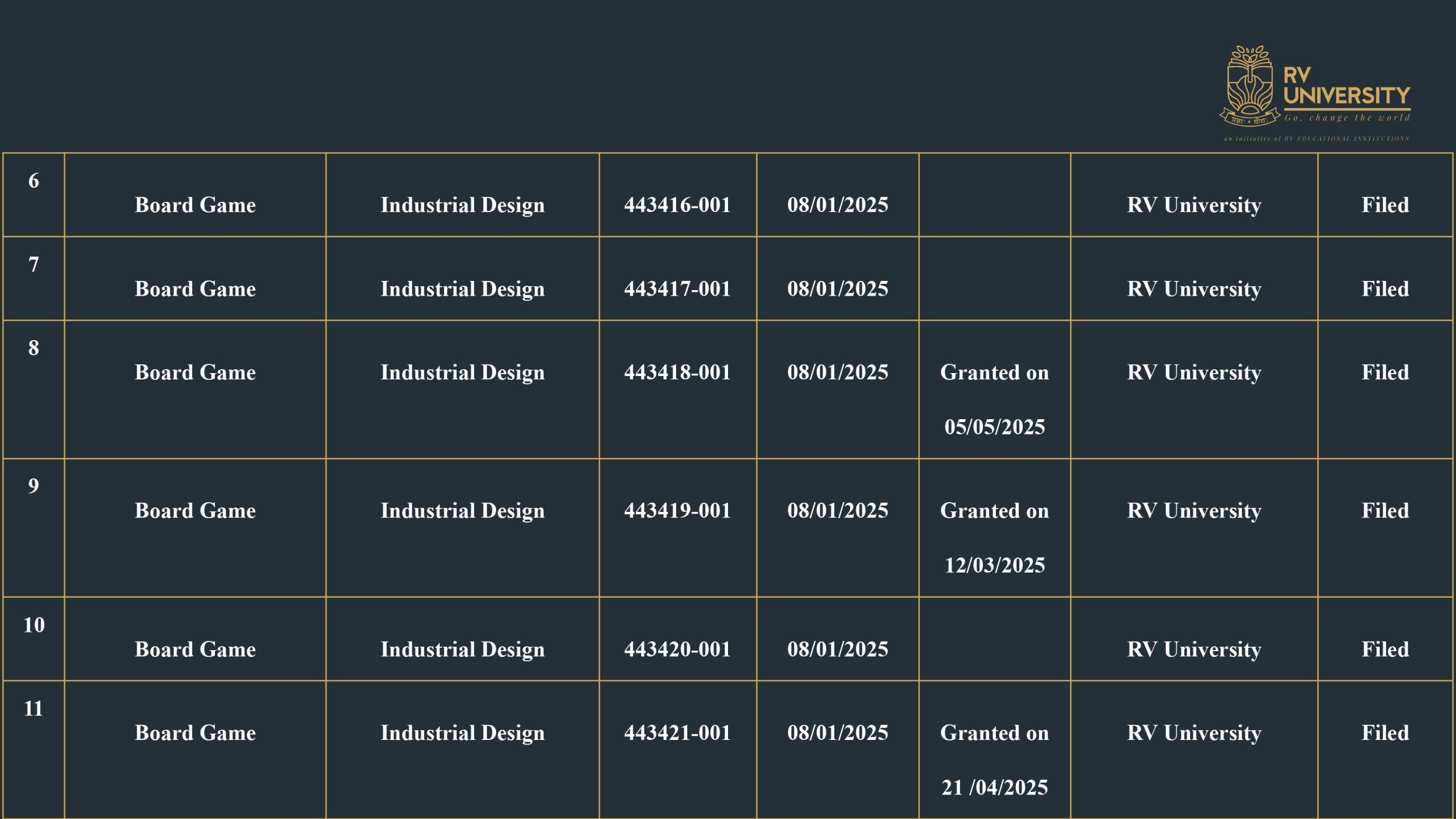Click 'RV University' applicant in row 6
1456x819 pixels.
click(x=1194, y=206)
